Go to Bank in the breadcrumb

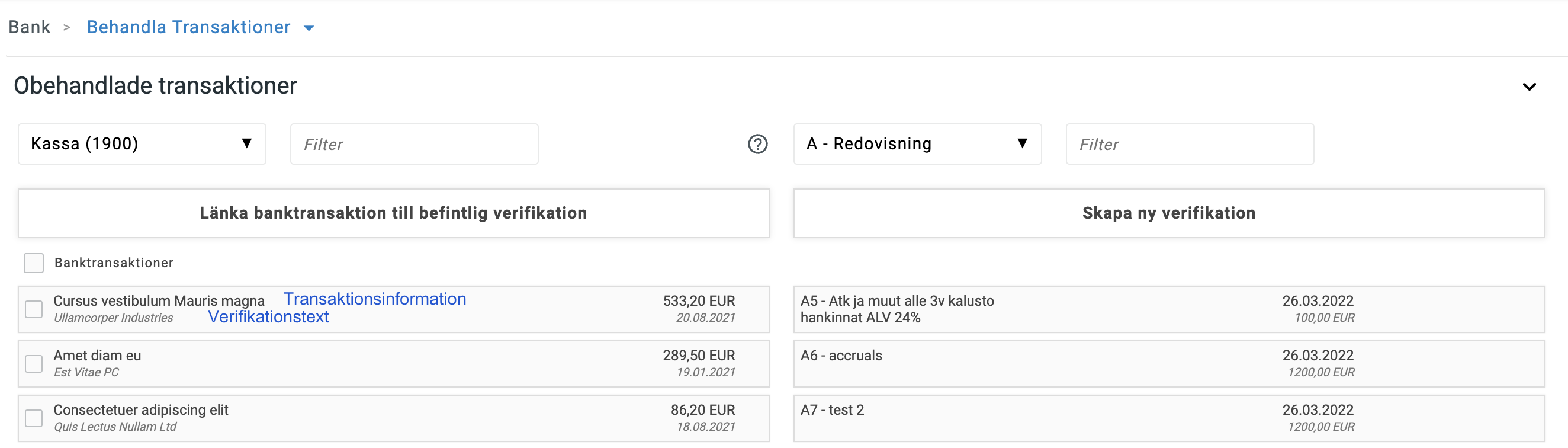pos(29,27)
